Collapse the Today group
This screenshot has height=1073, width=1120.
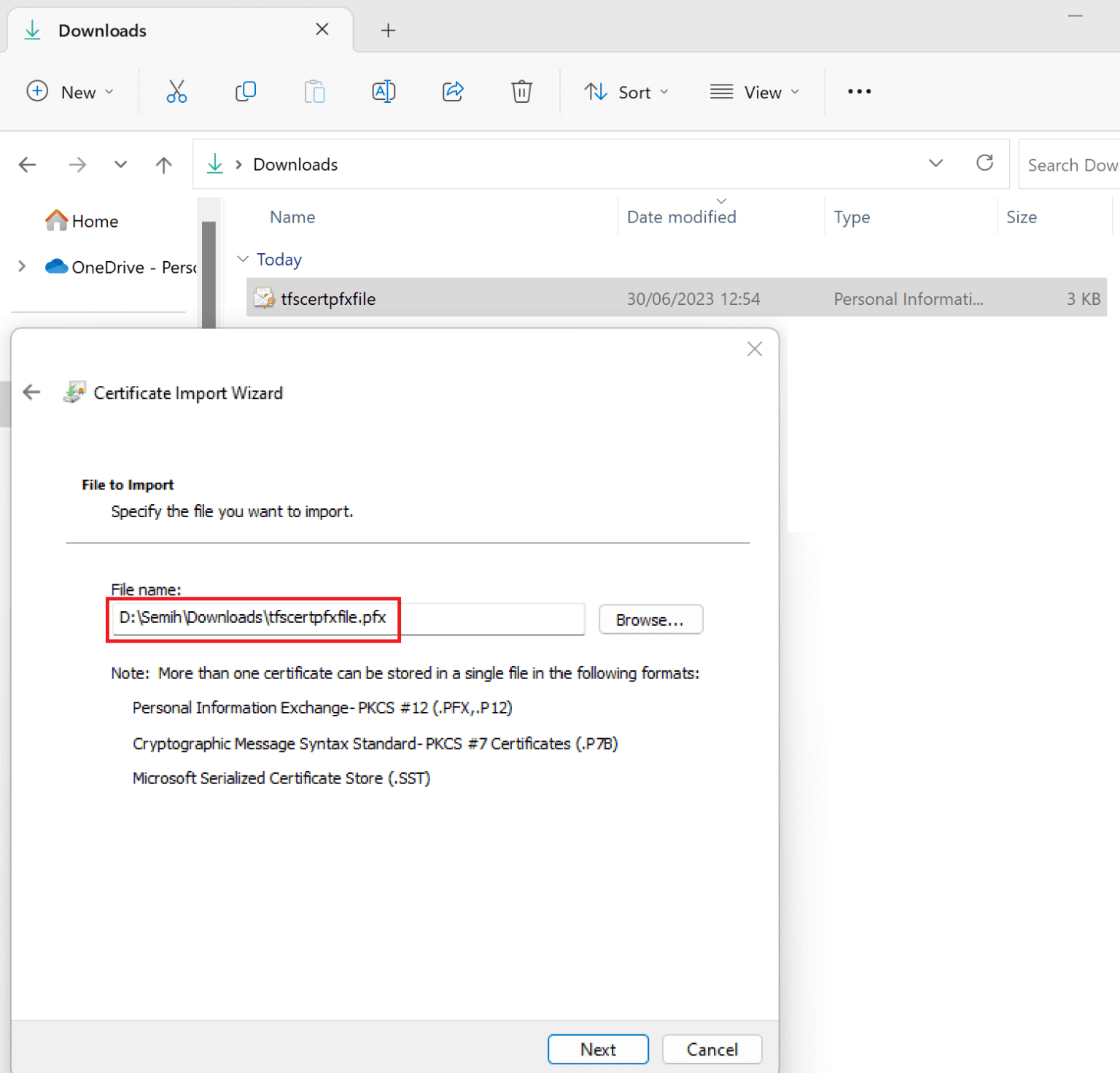point(243,259)
